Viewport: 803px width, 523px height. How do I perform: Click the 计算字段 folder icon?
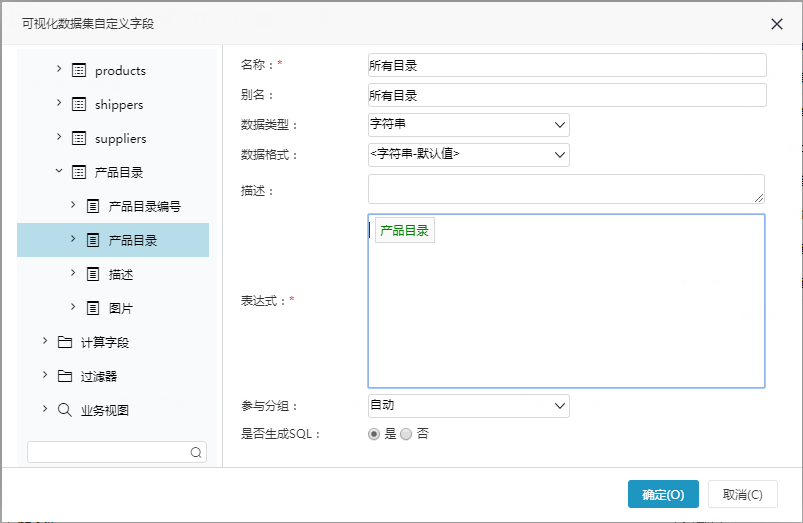[x=65, y=342]
